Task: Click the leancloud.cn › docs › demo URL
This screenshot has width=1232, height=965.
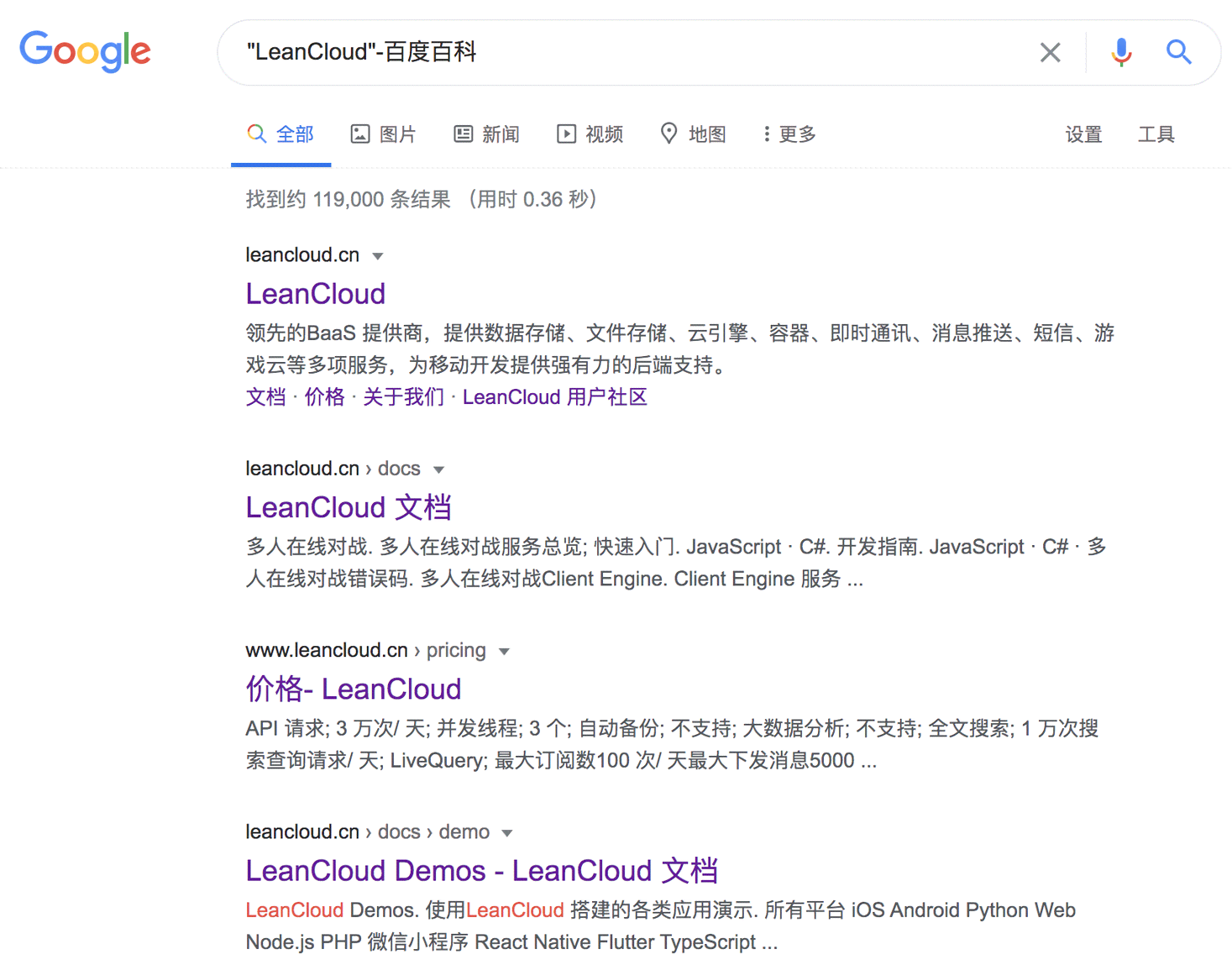Action: coord(367,831)
